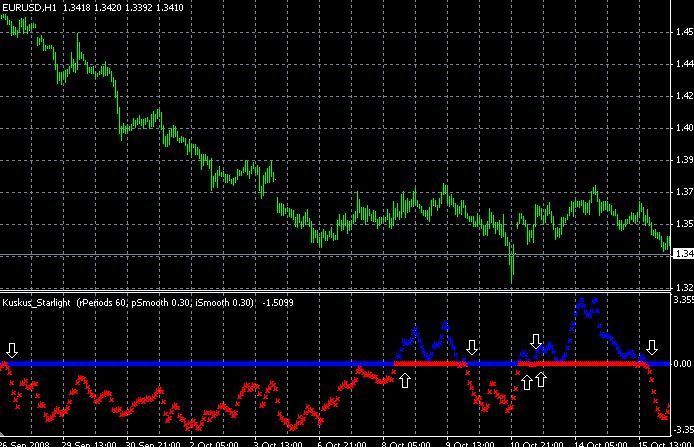
Task: Click the Kuskus_Starlight indicator name
Action: (x=36, y=303)
